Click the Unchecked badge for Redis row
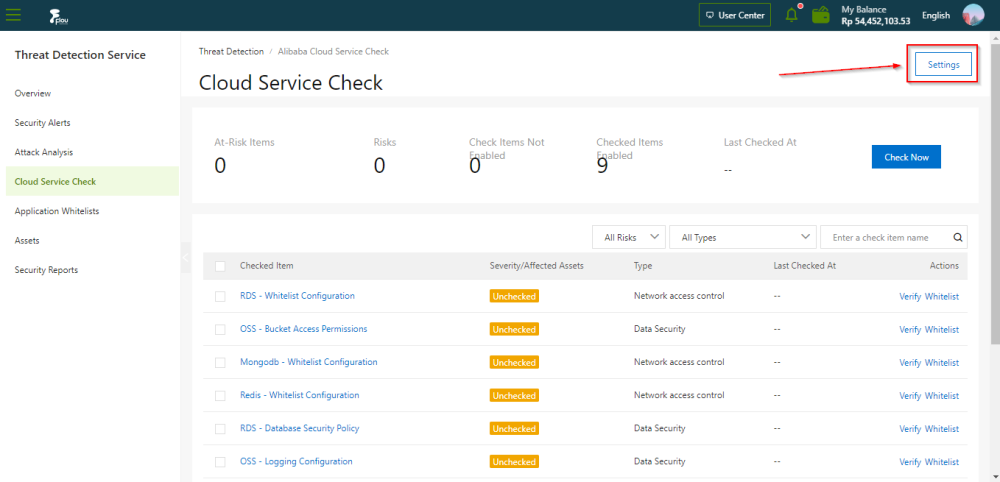The height and width of the screenshot is (482, 1000). pos(514,395)
